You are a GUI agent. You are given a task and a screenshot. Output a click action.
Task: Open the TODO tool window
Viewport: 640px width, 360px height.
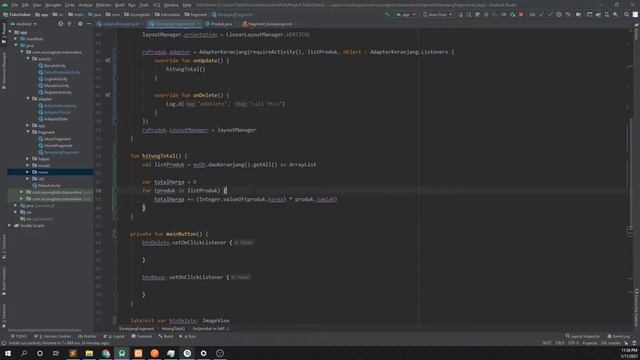coord(19,336)
